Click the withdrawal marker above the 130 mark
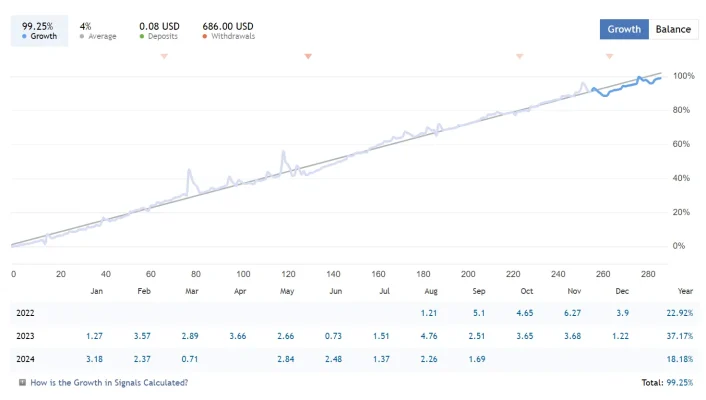706x400 pixels. (x=308, y=56)
